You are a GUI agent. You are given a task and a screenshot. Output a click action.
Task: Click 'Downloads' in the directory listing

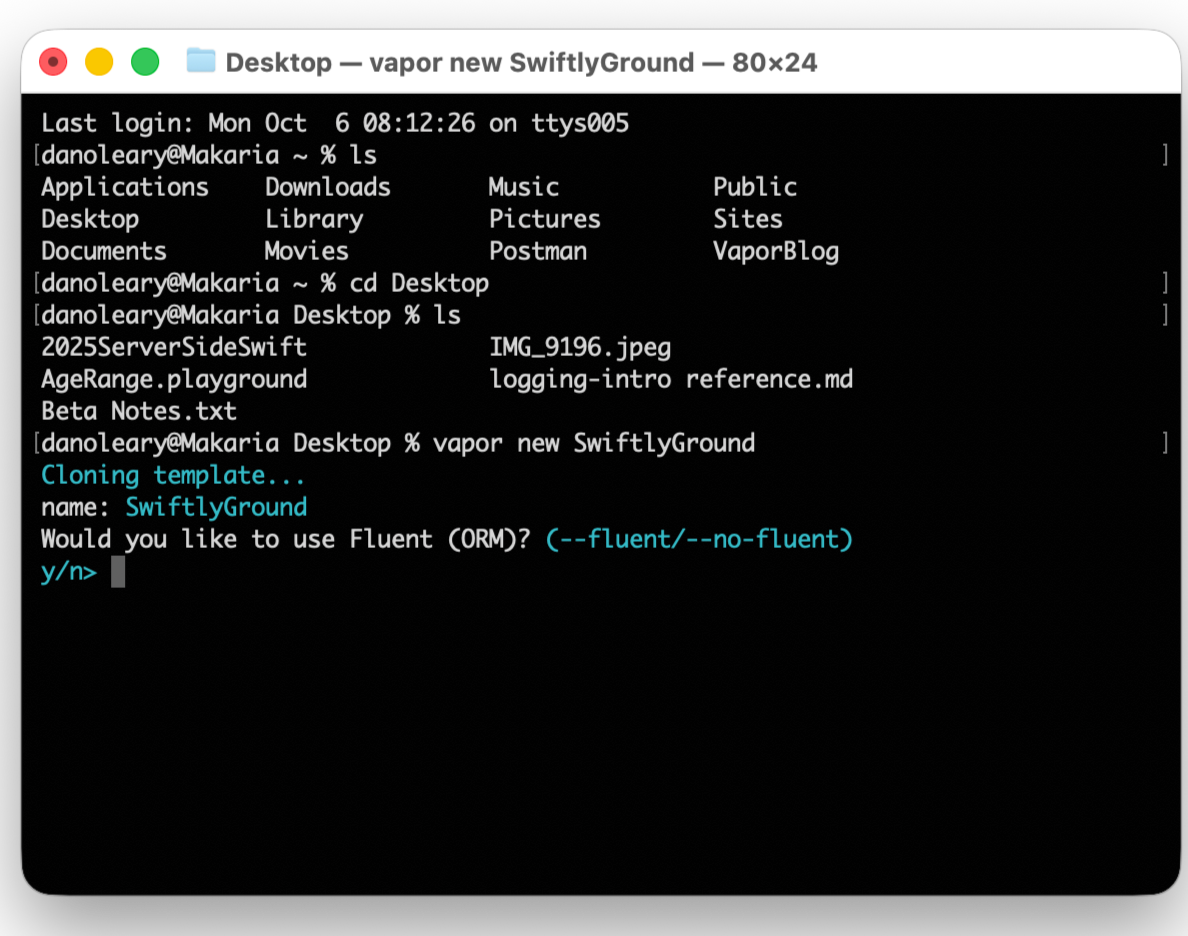point(327,187)
